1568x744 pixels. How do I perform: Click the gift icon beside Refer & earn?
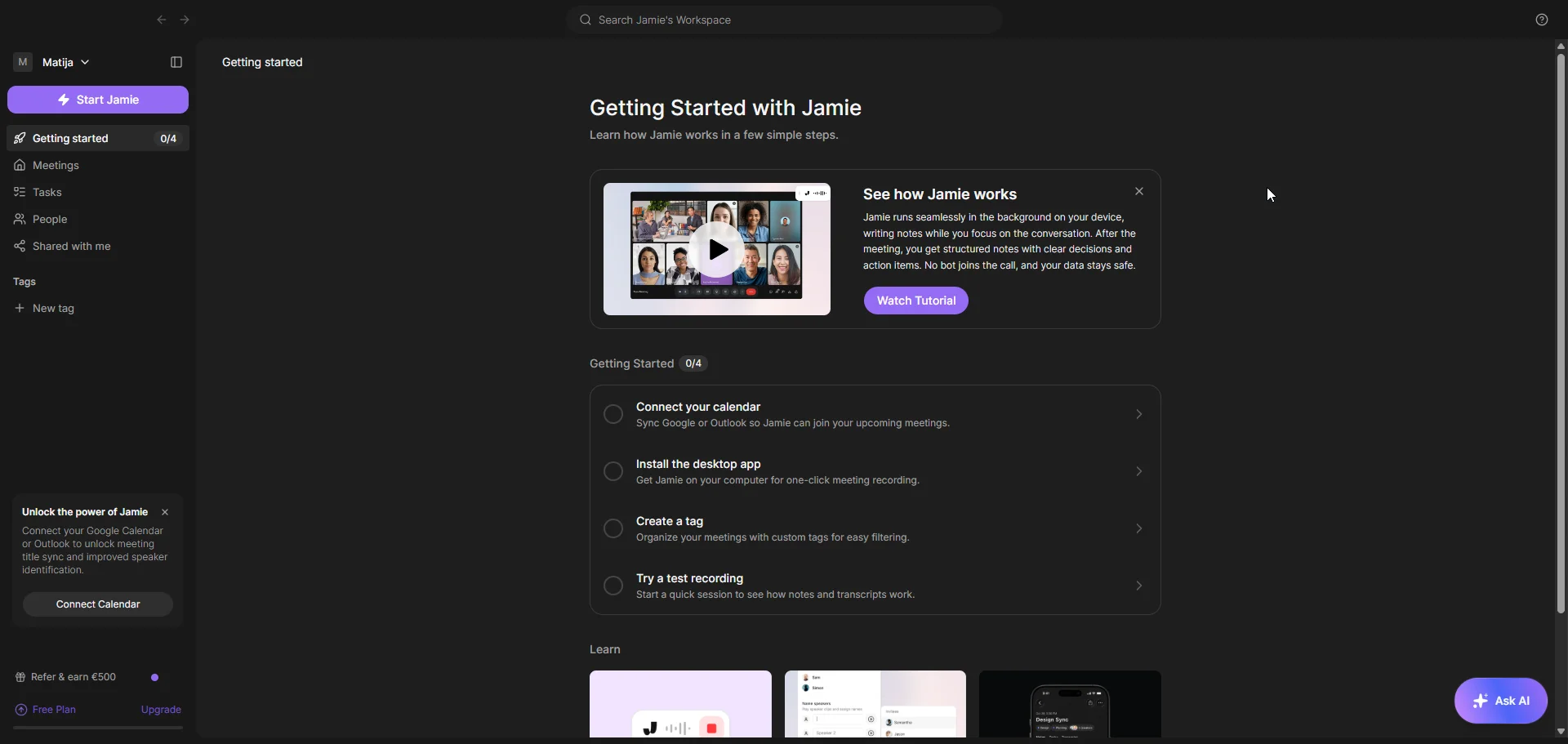point(20,677)
